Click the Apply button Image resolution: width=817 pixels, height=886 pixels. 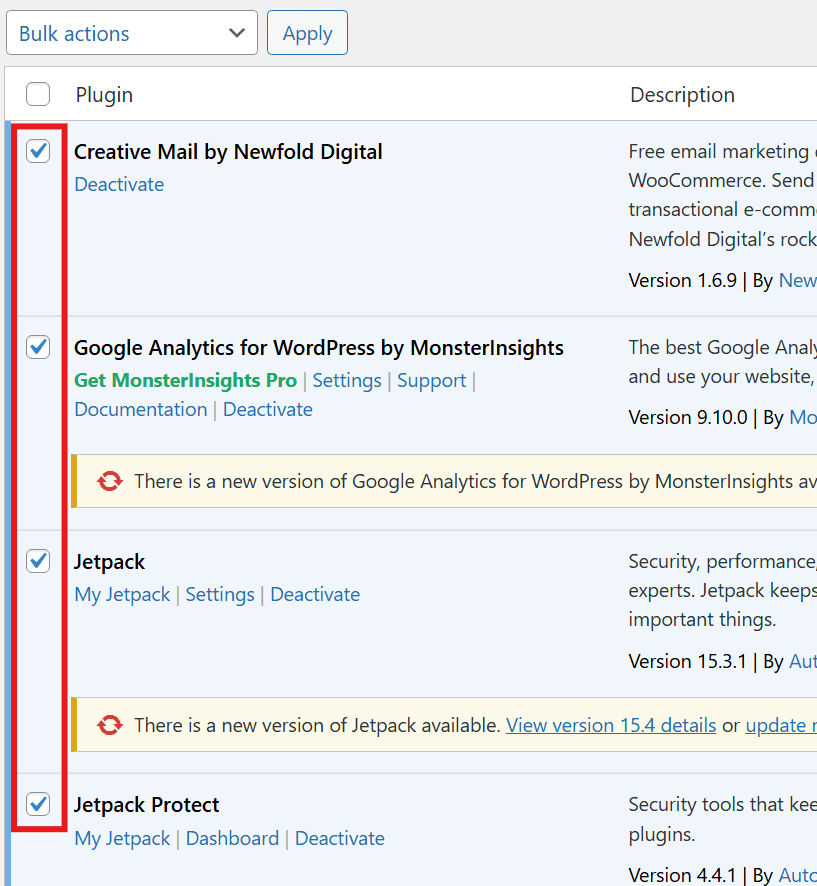tap(306, 32)
